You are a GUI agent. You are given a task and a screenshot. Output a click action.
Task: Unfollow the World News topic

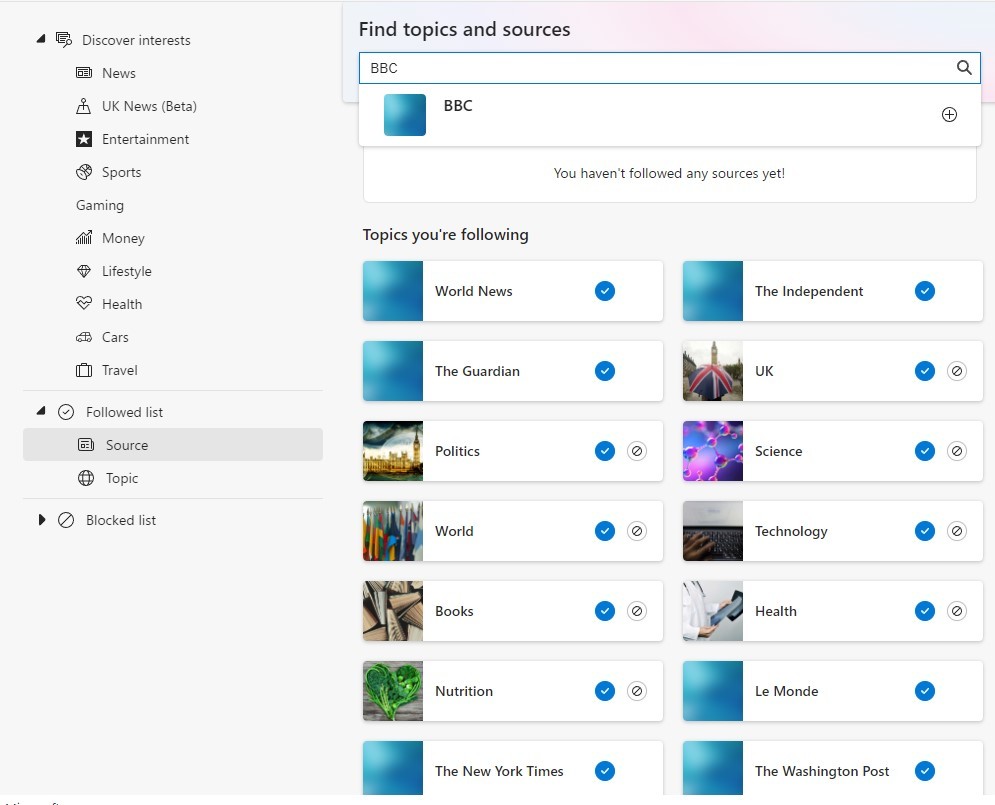pyautogui.click(x=604, y=291)
